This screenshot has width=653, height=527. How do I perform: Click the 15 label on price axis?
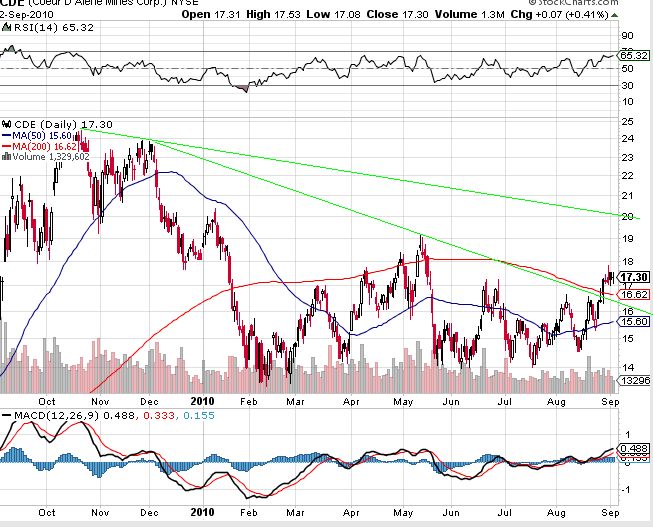(x=627, y=338)
